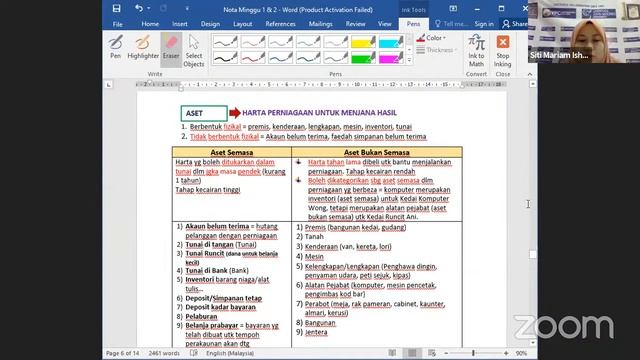
Task: Click the Page 6 of 14 indicator
Action: 122,353
